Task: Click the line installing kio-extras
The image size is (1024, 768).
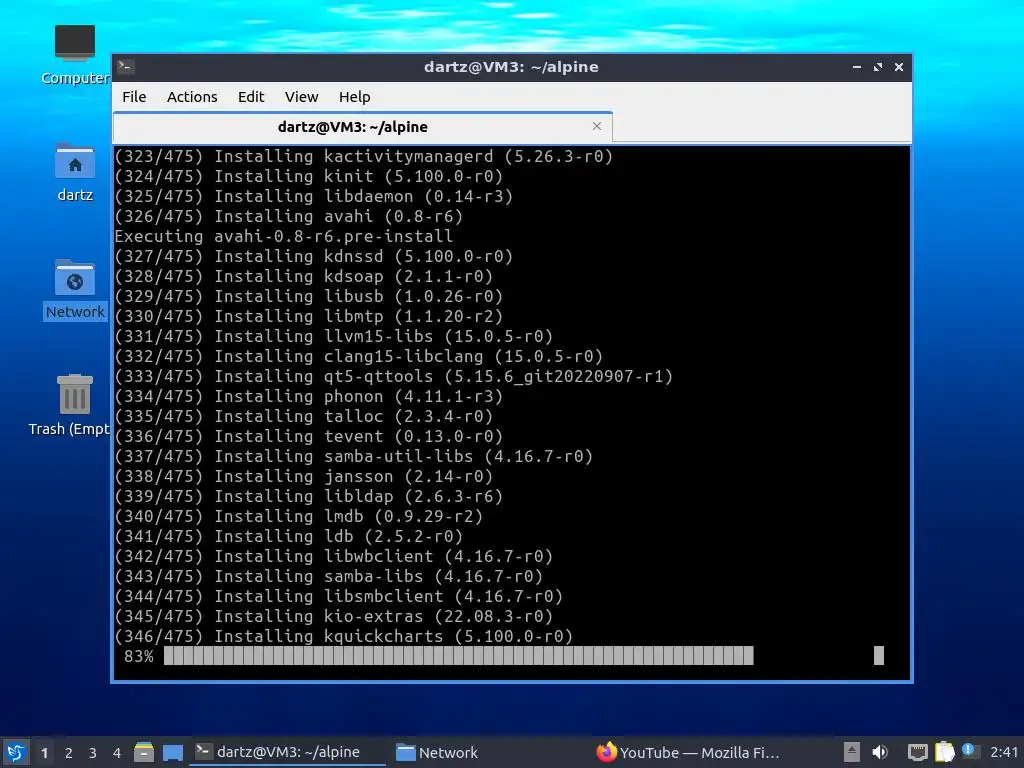Action: (334, 616)
